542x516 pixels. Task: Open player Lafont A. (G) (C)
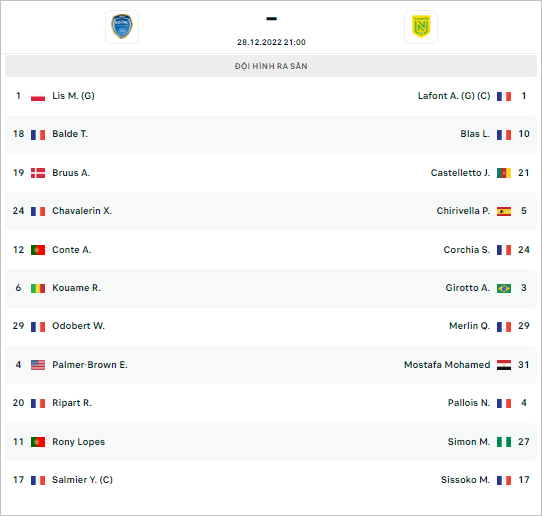(454, 96)
